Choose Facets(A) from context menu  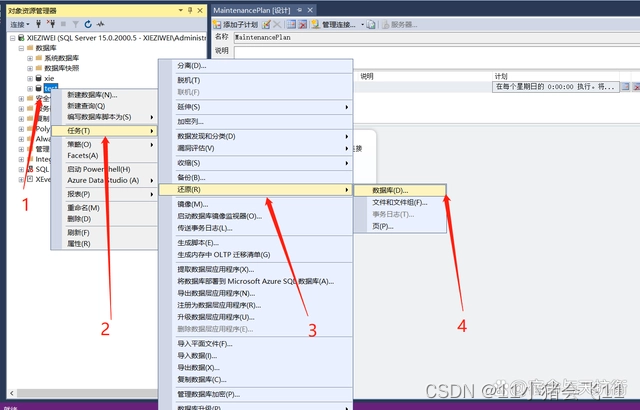104,155
